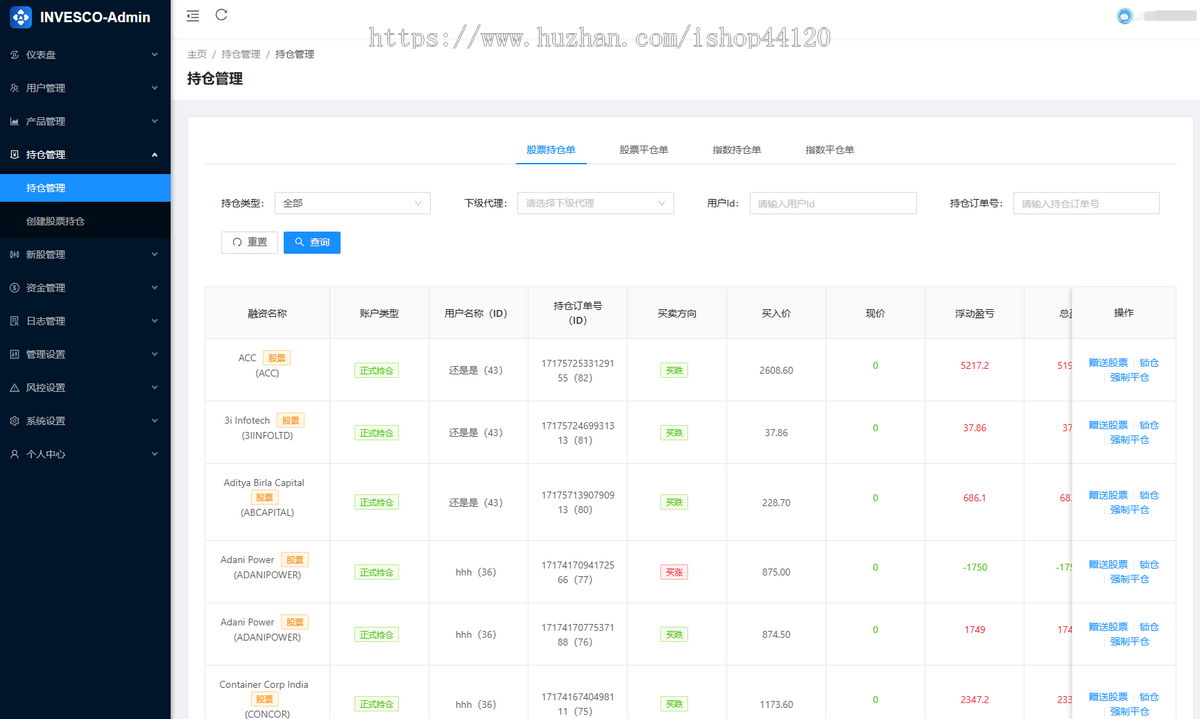
Task: Collapse the 持仓管理 menu chevron
Action: pos(155,155)
